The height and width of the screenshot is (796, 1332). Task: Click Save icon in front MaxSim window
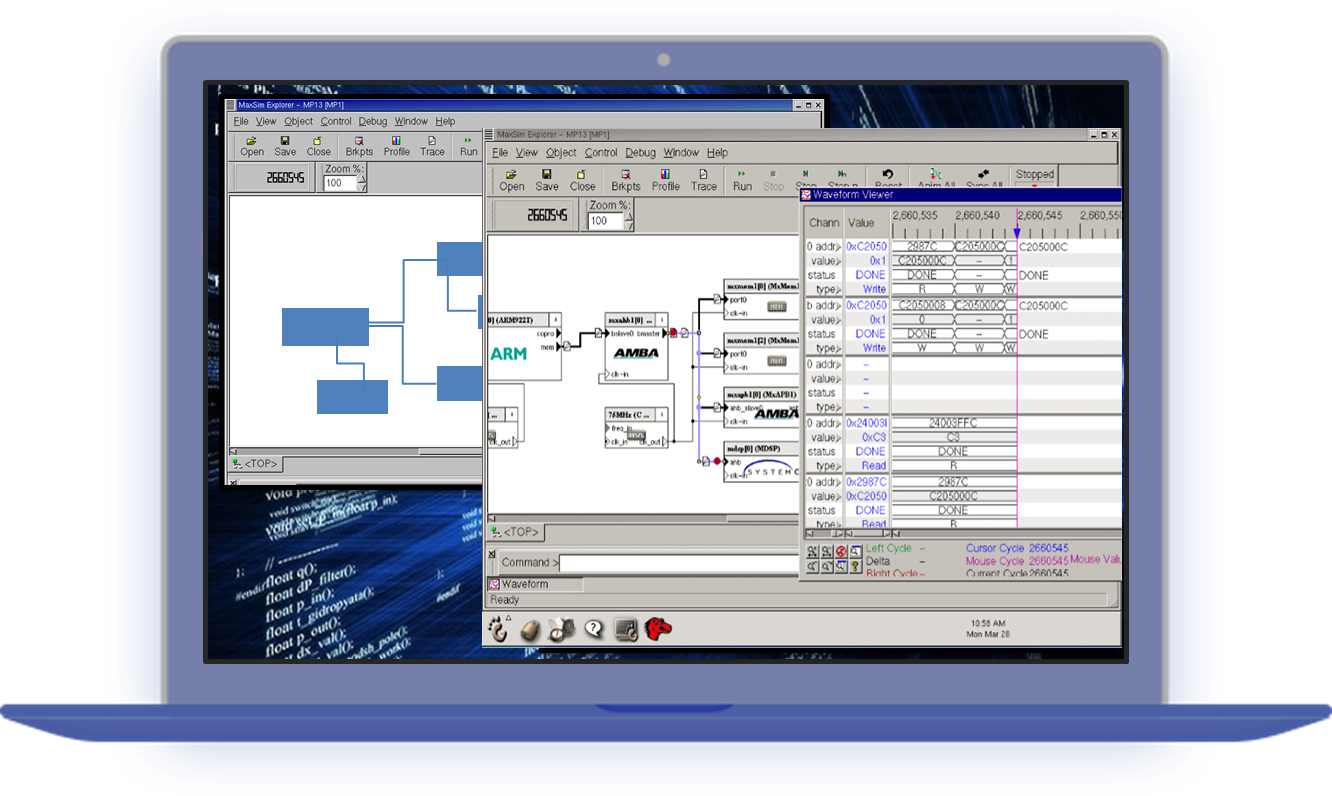click(x=547, y=180)
